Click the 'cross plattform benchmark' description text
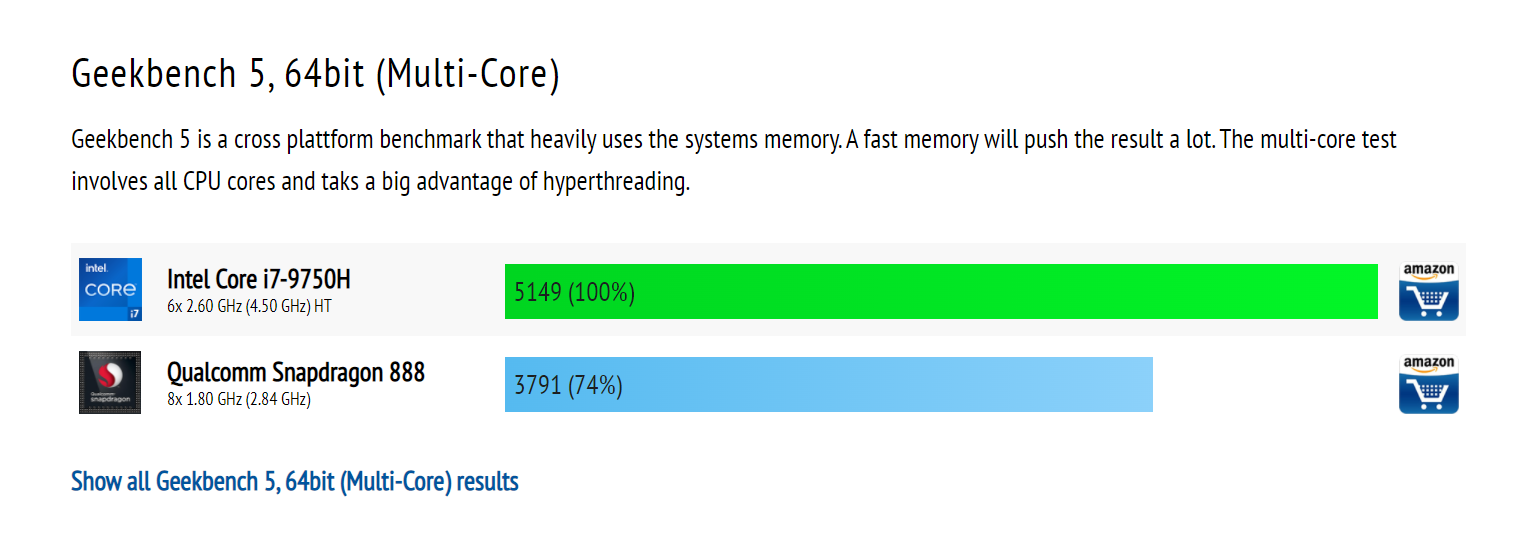 (x=357, y=140)
